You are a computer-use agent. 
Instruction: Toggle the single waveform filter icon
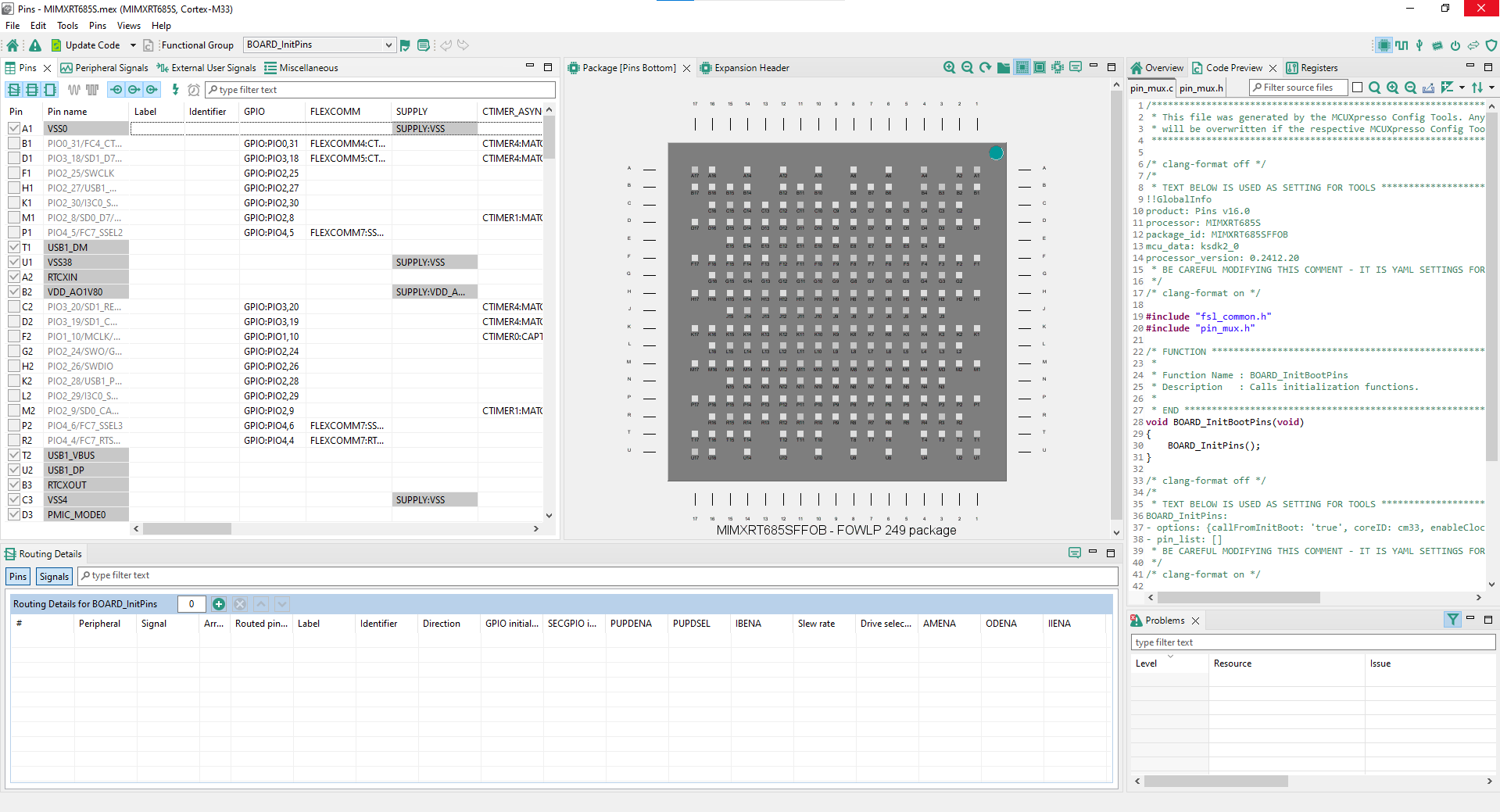pyautogui.click(x=74, y=90)
